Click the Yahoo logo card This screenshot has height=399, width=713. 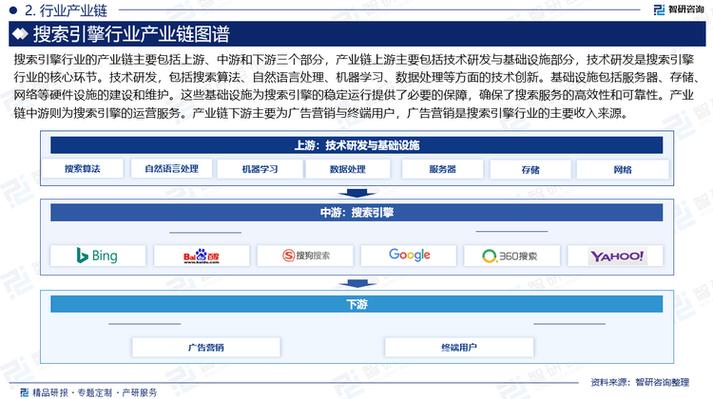click(x=615, y=256)
